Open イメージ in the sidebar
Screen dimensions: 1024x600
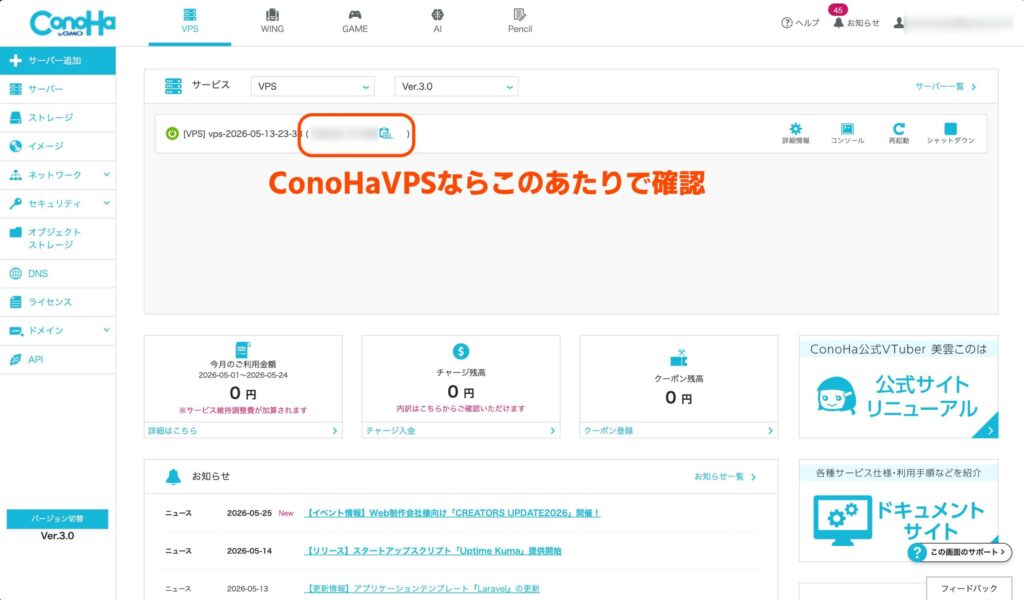[57, 146]
